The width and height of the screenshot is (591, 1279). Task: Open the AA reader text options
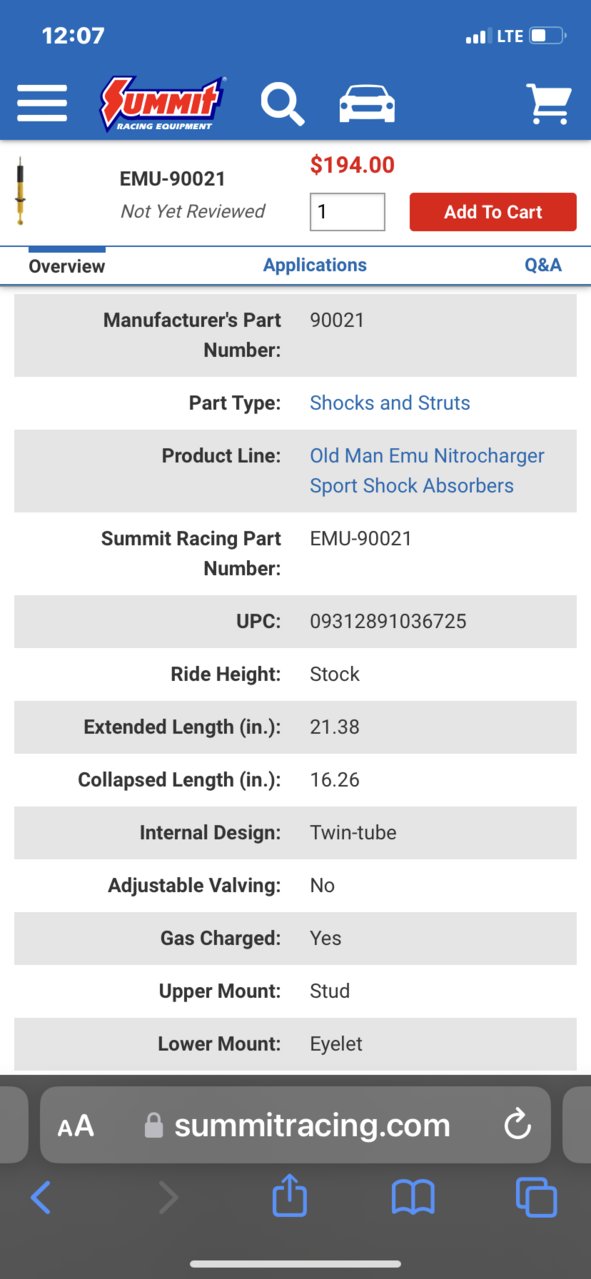[x=76, y=1126]
